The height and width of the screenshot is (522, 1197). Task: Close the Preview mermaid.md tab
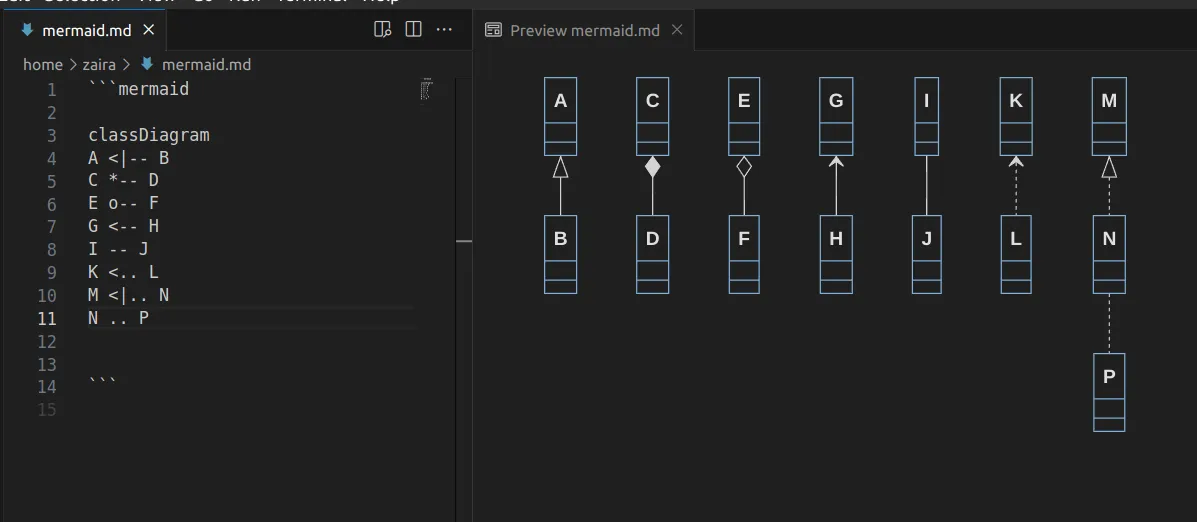pyautogui.click(x=677, y=30)
